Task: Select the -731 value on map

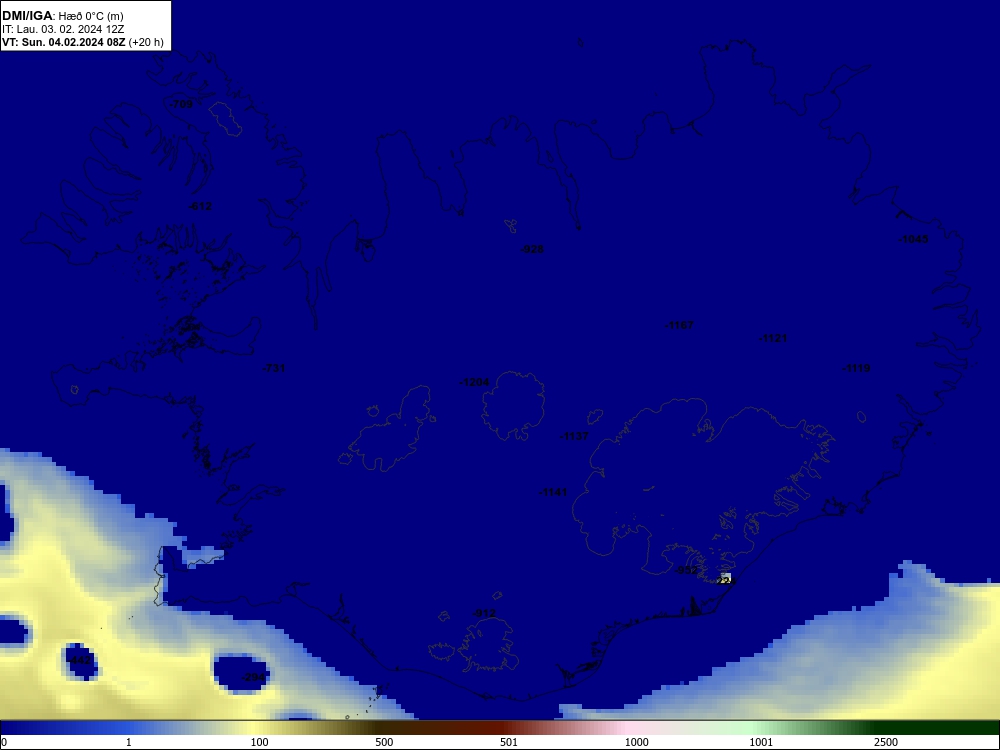Action: coord(274,368)
